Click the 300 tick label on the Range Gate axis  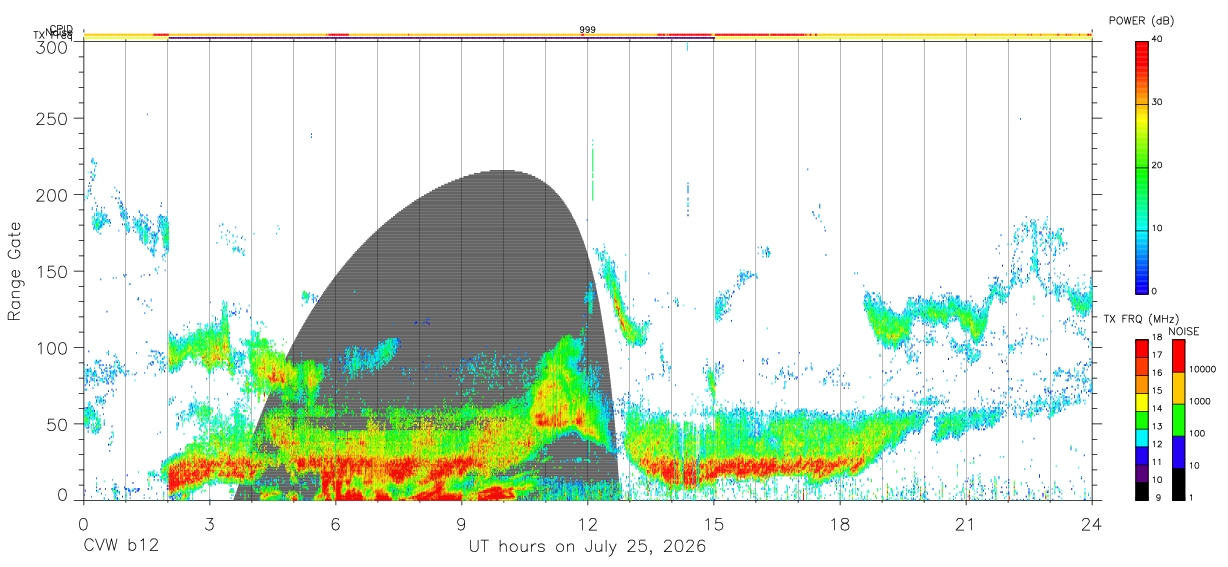54,47
